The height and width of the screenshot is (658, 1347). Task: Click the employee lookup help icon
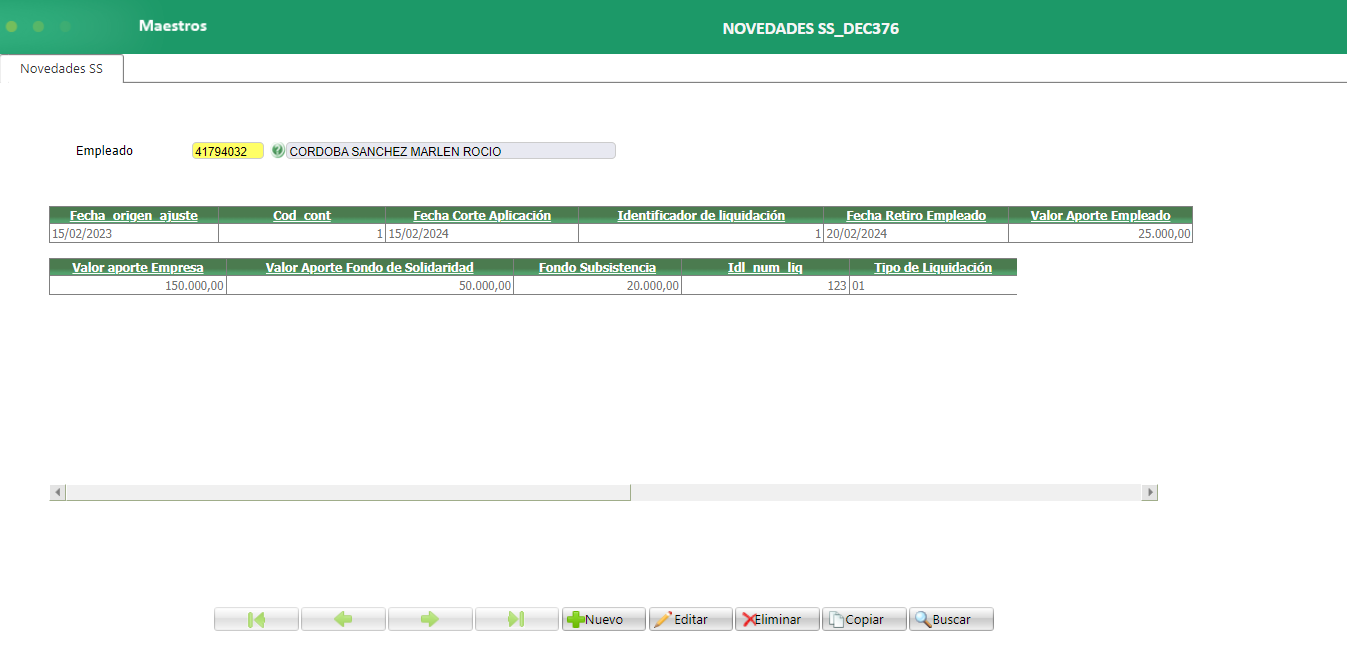(278, 151)
